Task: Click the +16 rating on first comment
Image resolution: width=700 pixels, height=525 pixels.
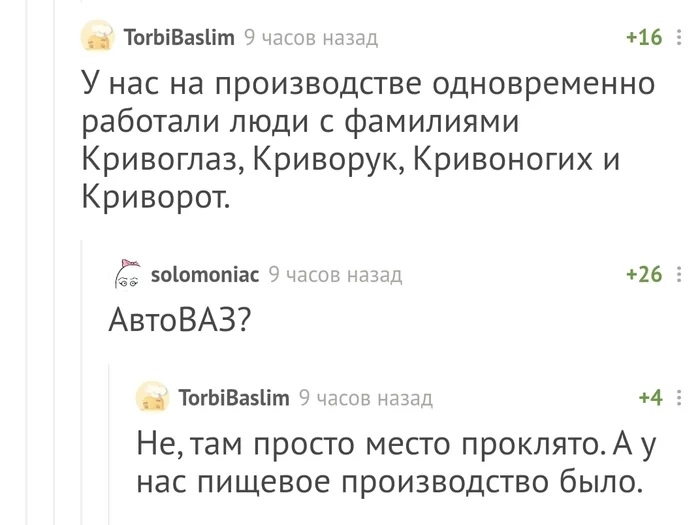Action: [x=644, y=37]
